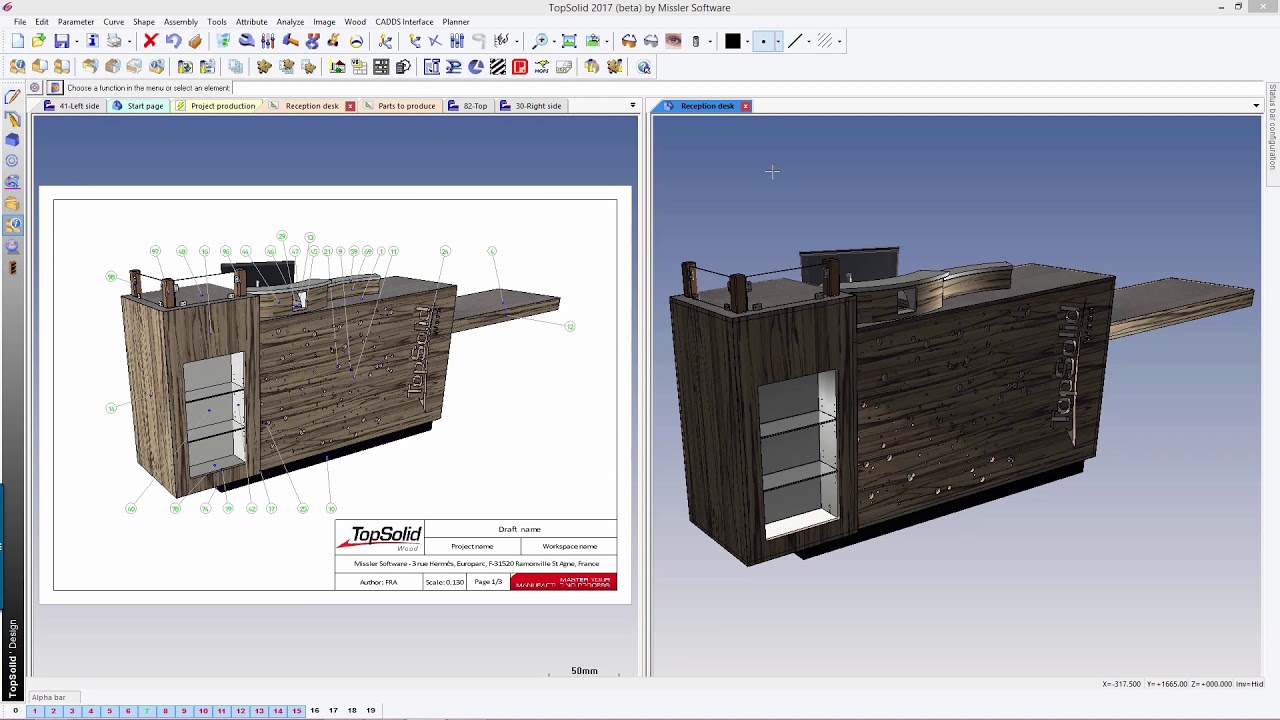This screenshot has height=720, width=1280.
Task: Click the red X delete icon
Action: pyautogui.click(x=150, y=41)
